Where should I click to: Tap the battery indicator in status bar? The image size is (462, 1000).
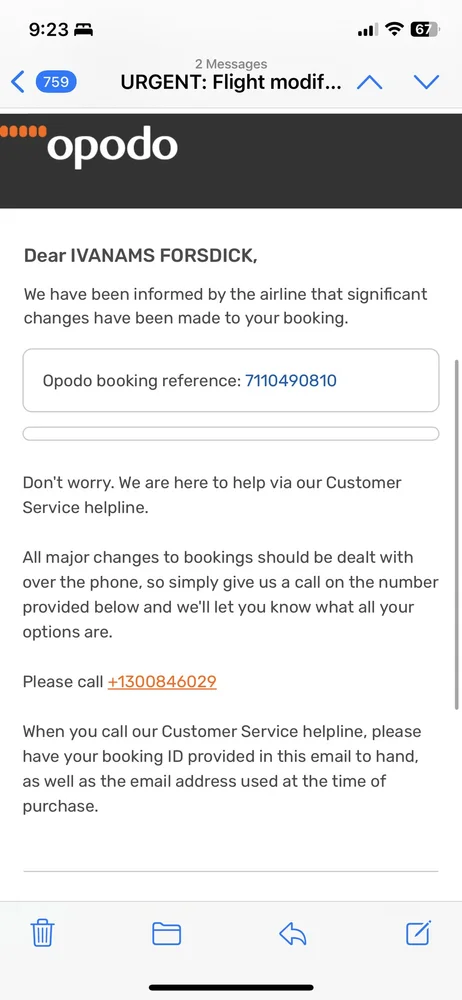coord(424,29)
